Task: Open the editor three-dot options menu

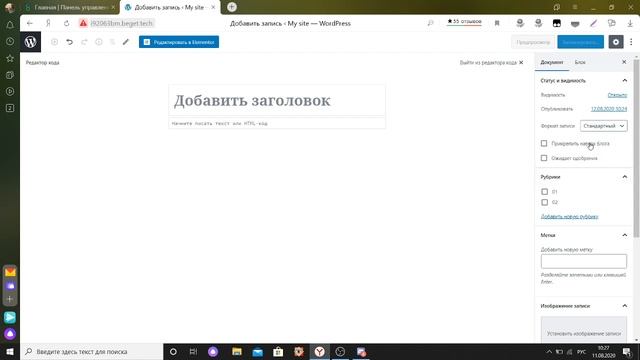Action: (x=631, y=42)
